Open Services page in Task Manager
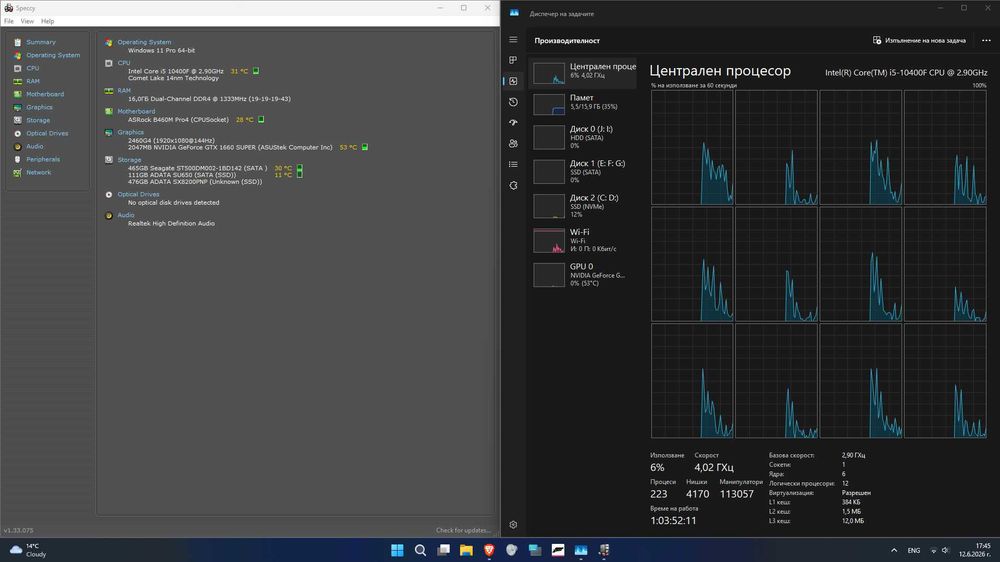This screenshot has width=1000, height=562. pyautogui.click(x=513, y=185)
